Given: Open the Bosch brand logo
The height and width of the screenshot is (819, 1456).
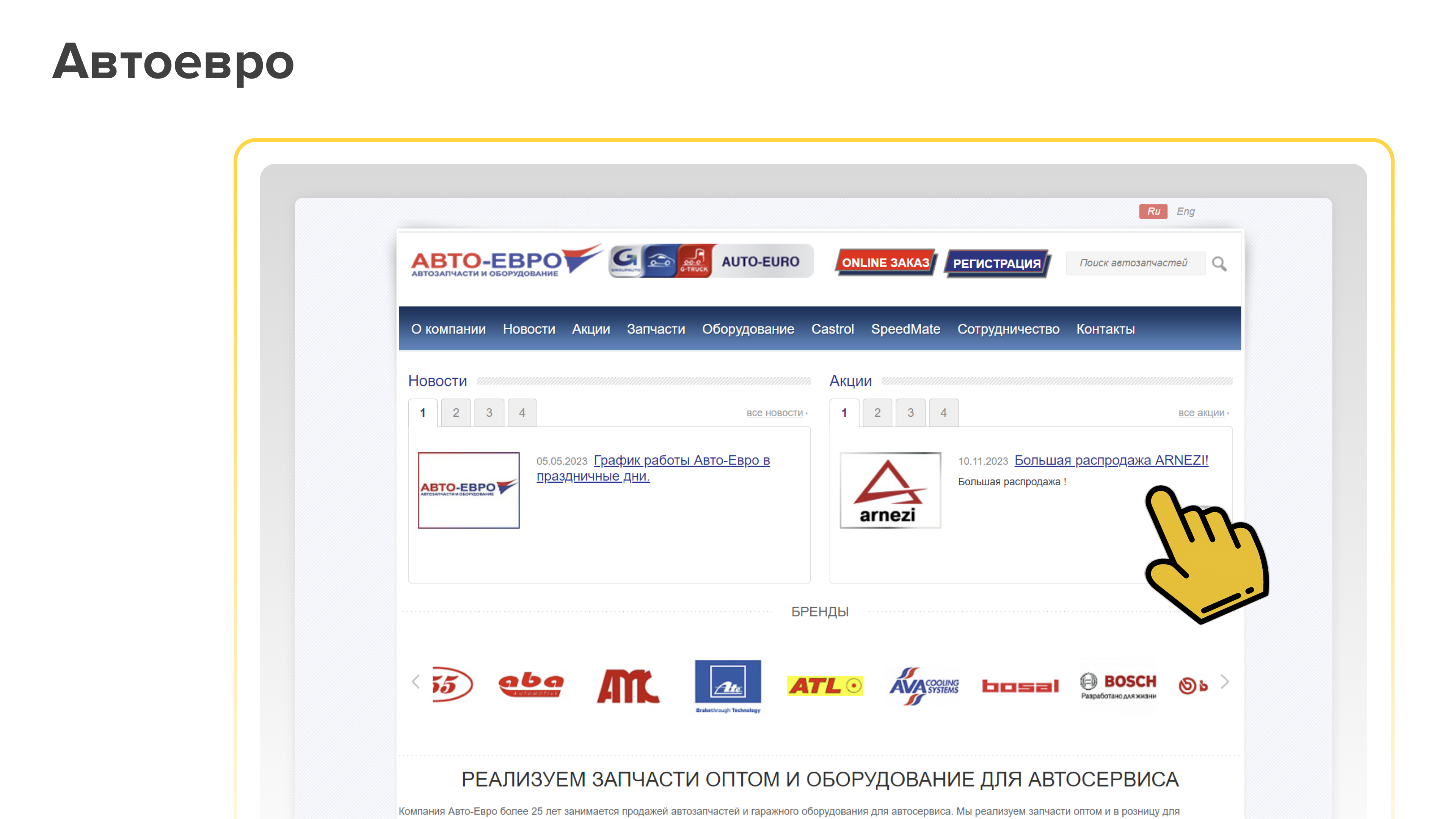Looking at the screenshot, I should point(1118,686).
